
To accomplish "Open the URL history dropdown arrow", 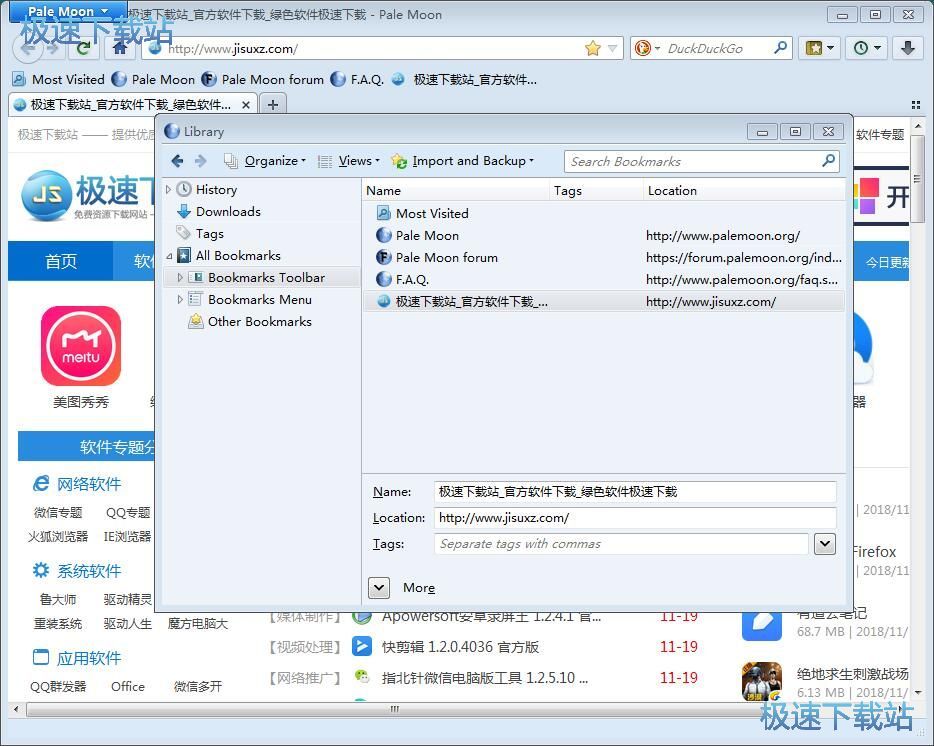I will [613, 48].
